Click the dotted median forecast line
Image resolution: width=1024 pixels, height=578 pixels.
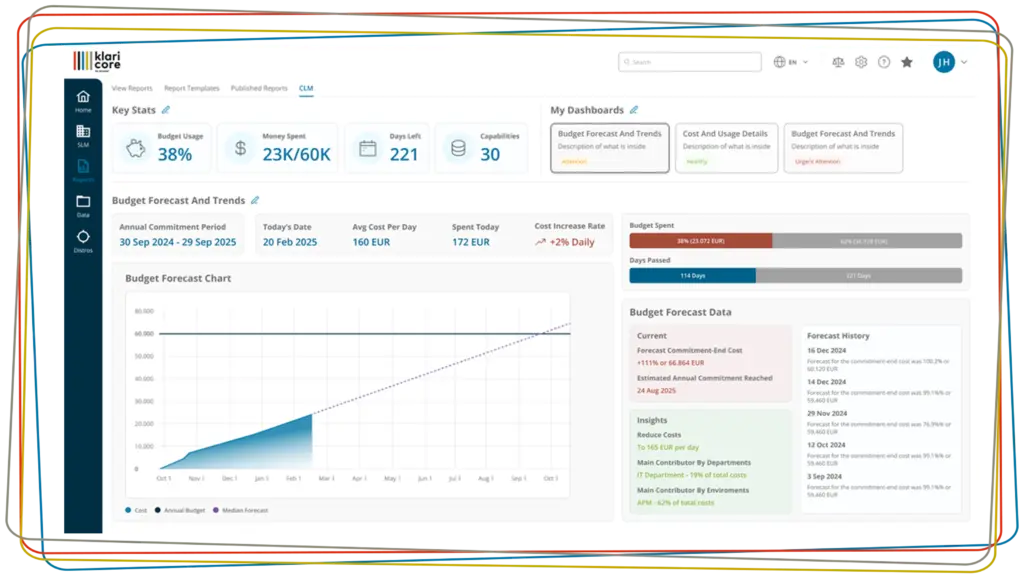click(x=441, y=369)
